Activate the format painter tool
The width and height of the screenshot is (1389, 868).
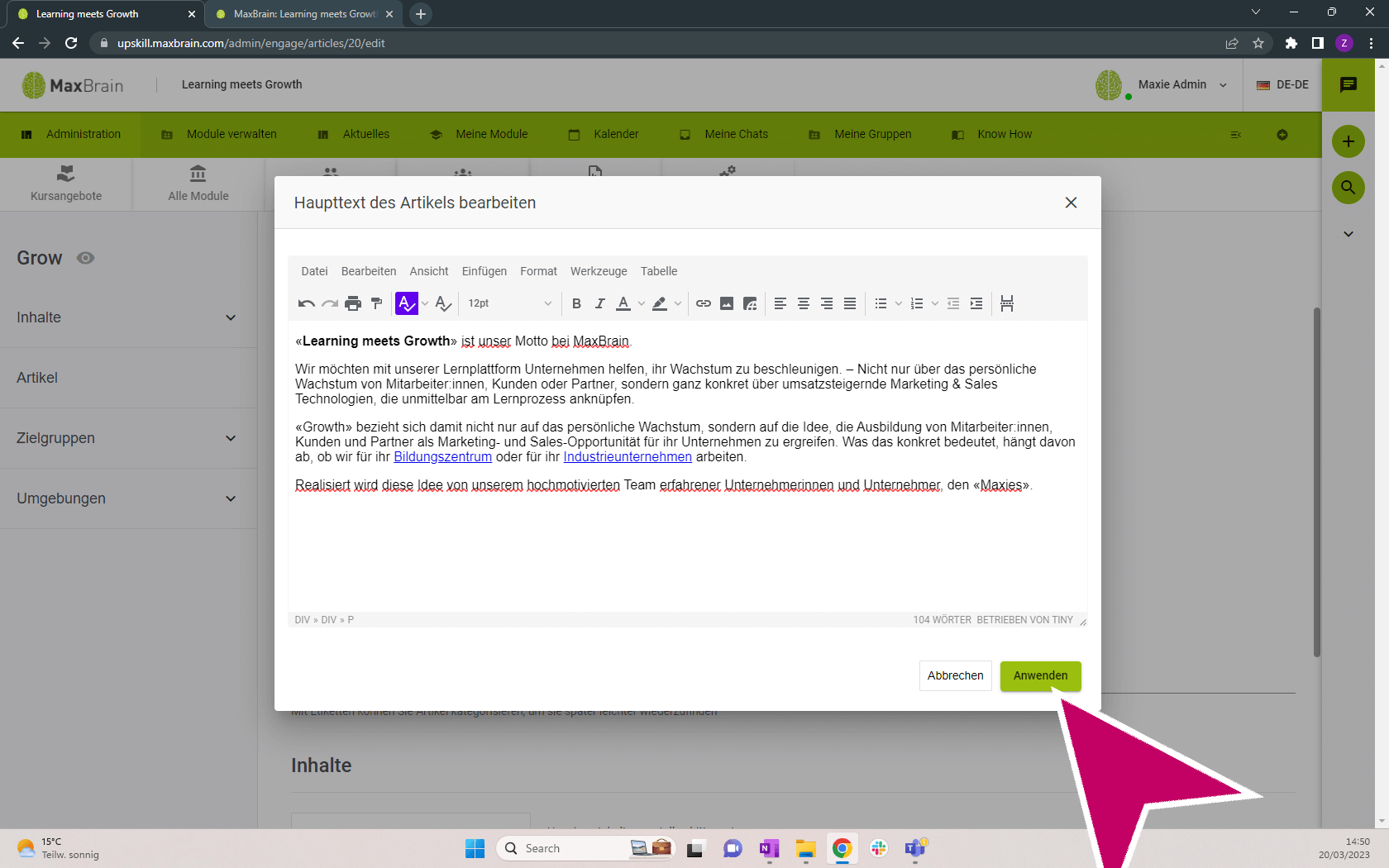tap(376, 303)
